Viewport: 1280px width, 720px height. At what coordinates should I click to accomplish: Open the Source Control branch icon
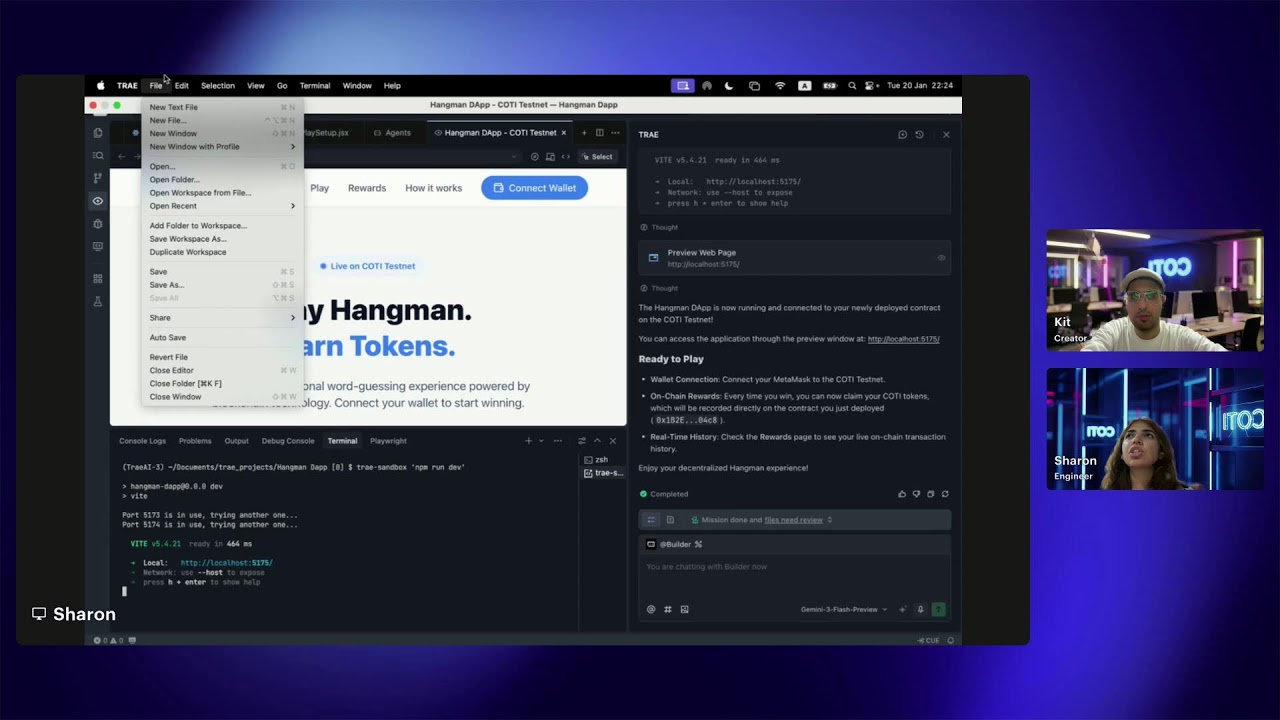[98, 178]
